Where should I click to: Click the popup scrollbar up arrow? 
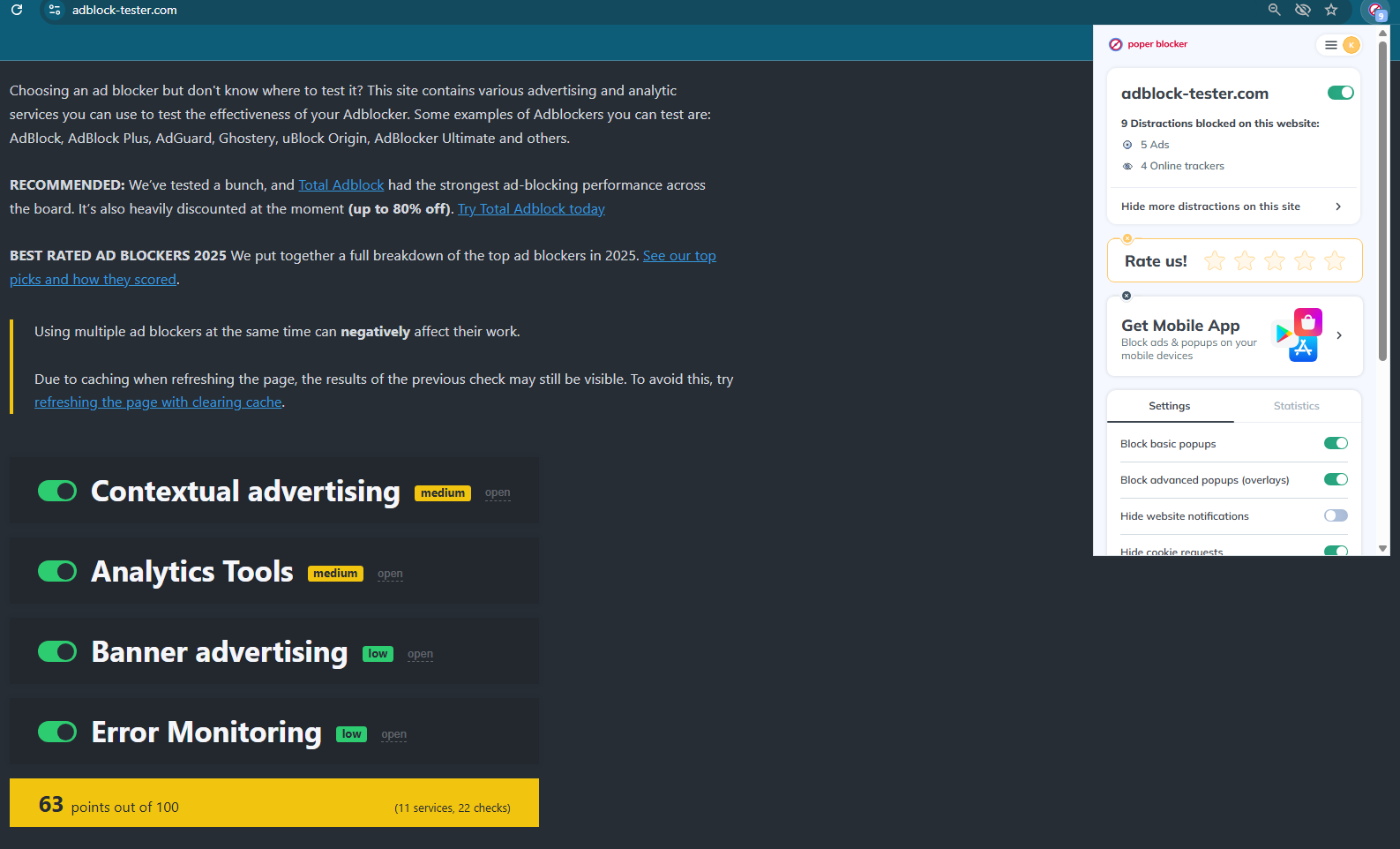[1382, 33]
